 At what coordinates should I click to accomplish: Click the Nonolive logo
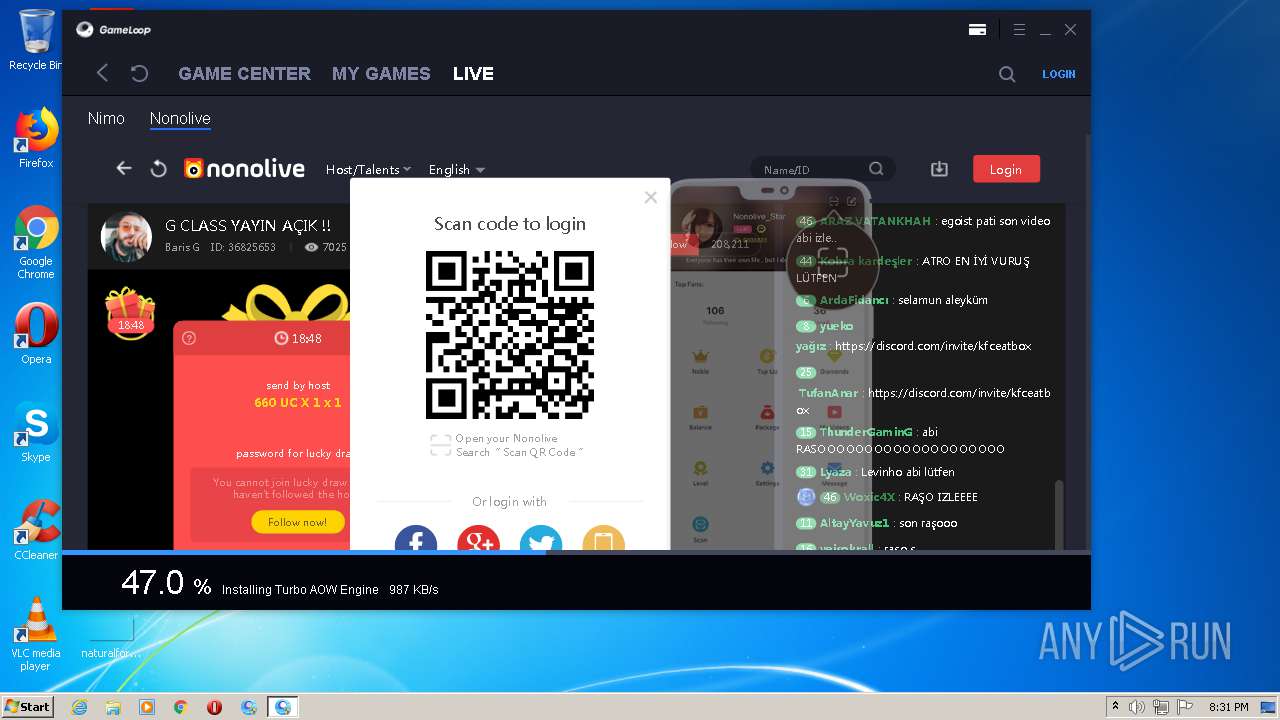[244, 169]
